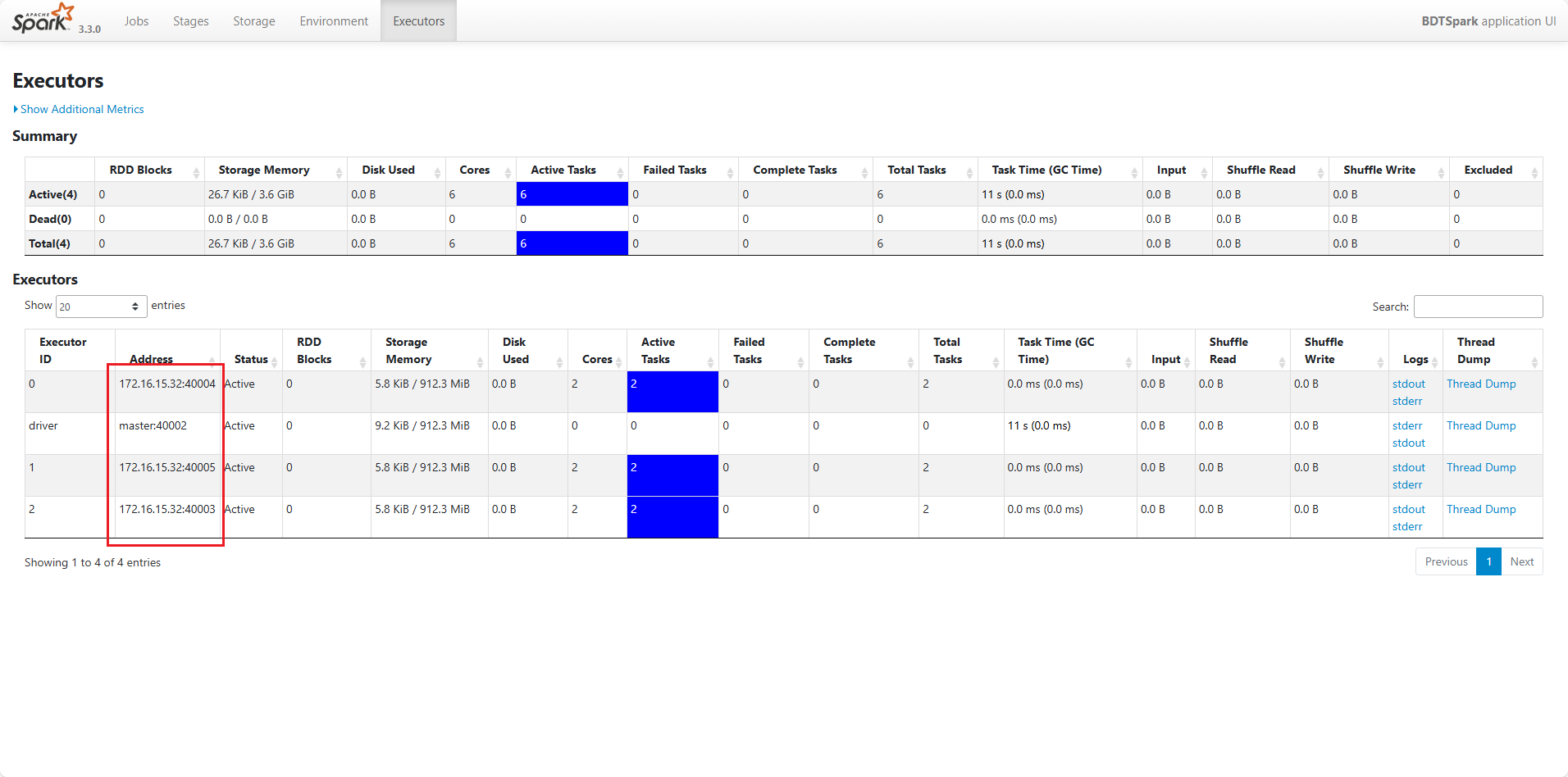Open Thread Dump for the driver

pyautogui.click(x=1481, y=425)
